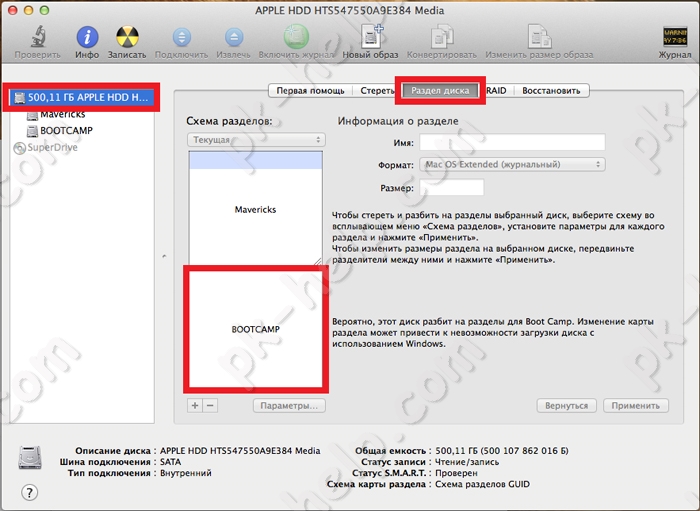700x511 pixels.
Task: Open help with question mark button
Action: click(29, 493)
